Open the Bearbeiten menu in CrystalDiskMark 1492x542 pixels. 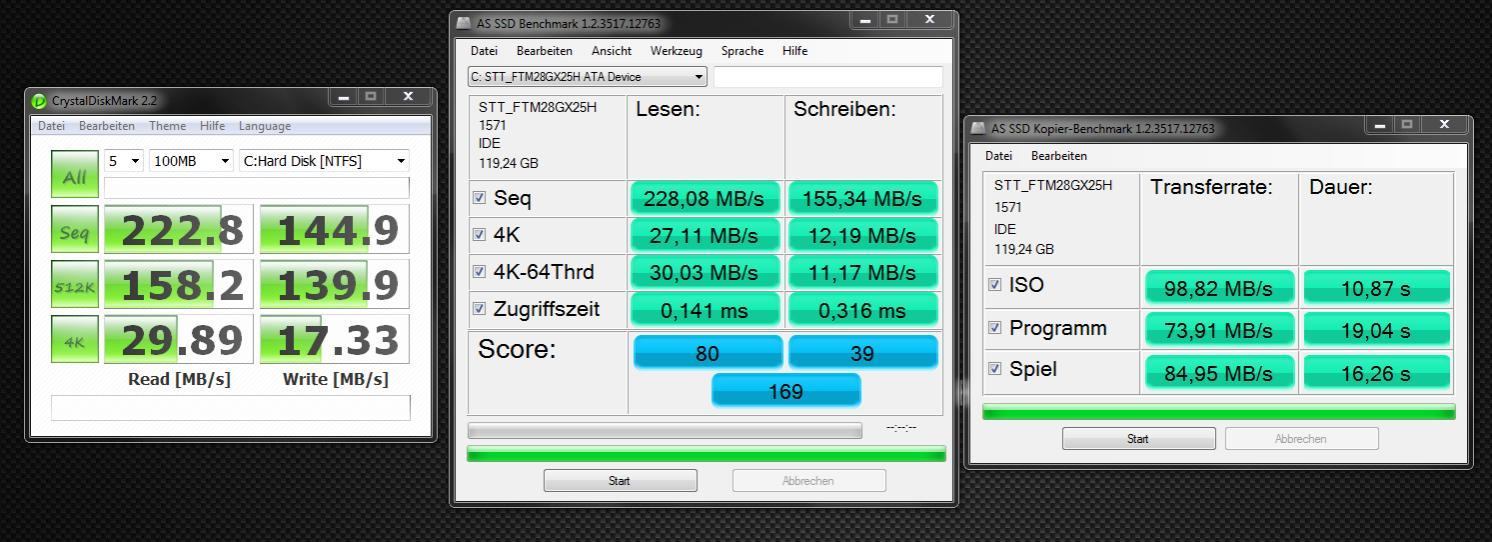tap(107, 126)
